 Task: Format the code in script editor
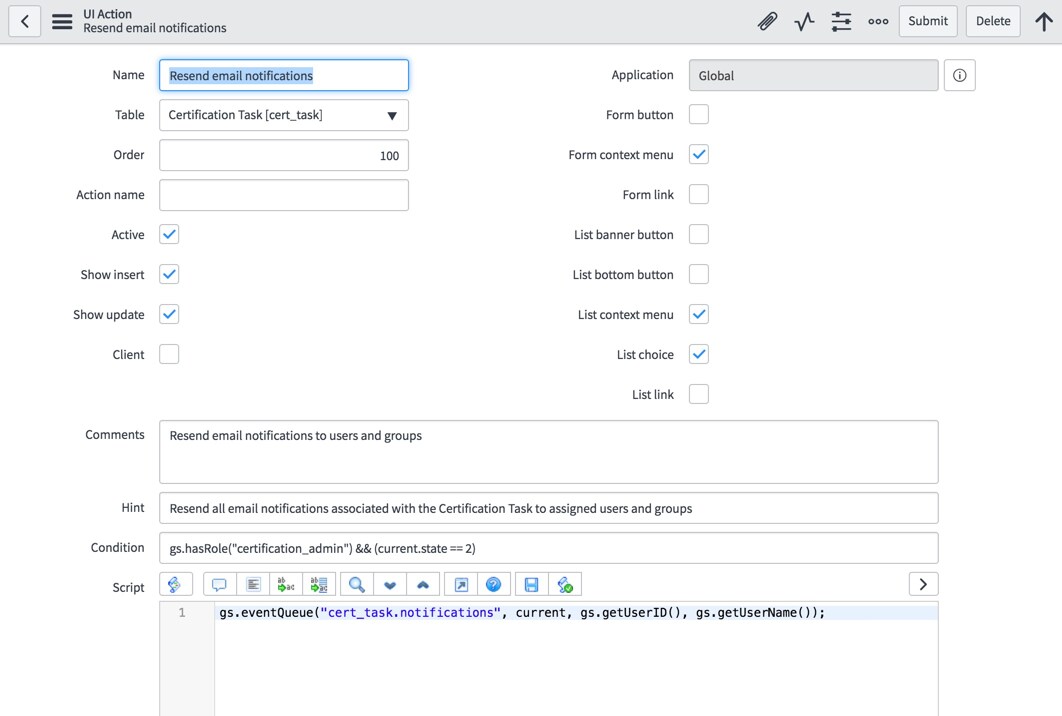point(253,585)
